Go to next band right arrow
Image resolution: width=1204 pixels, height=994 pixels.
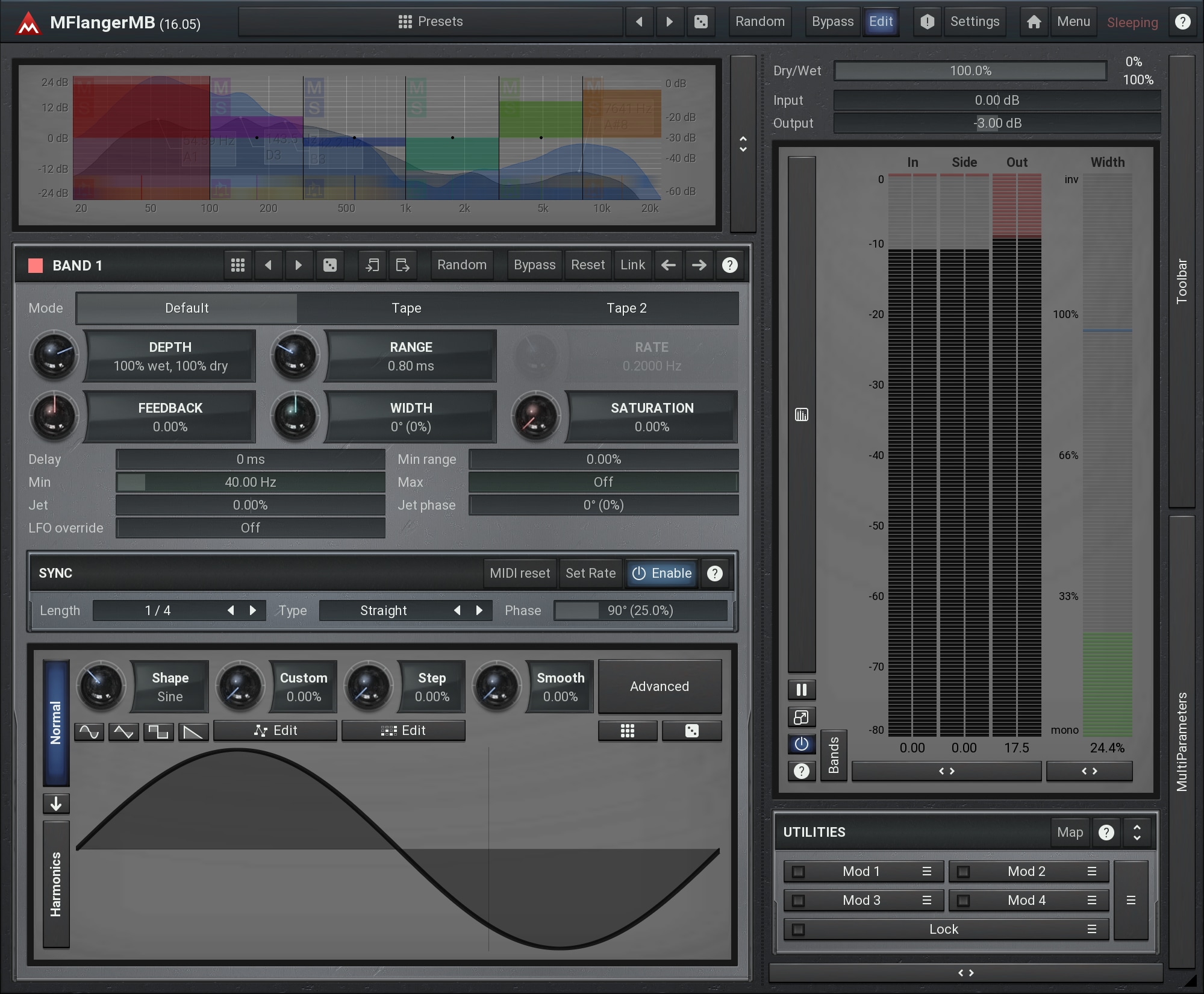point(699,265)
